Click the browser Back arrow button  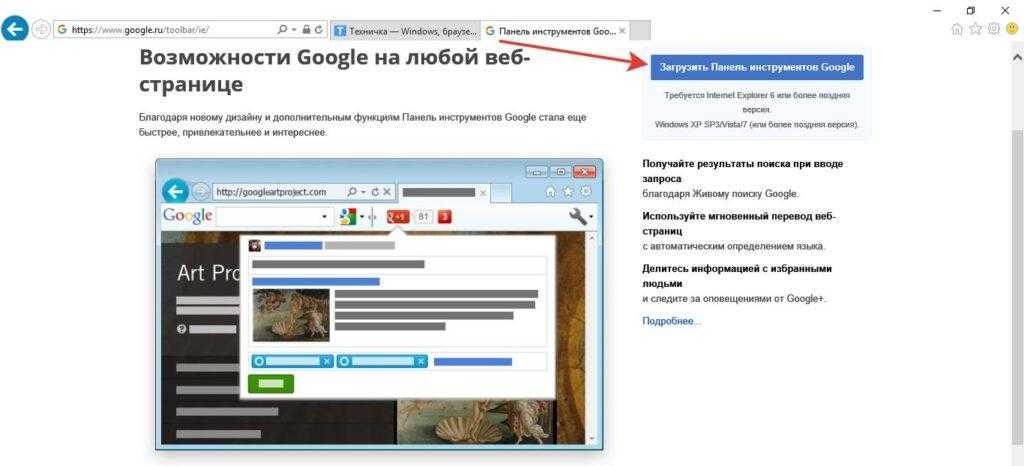14,29
